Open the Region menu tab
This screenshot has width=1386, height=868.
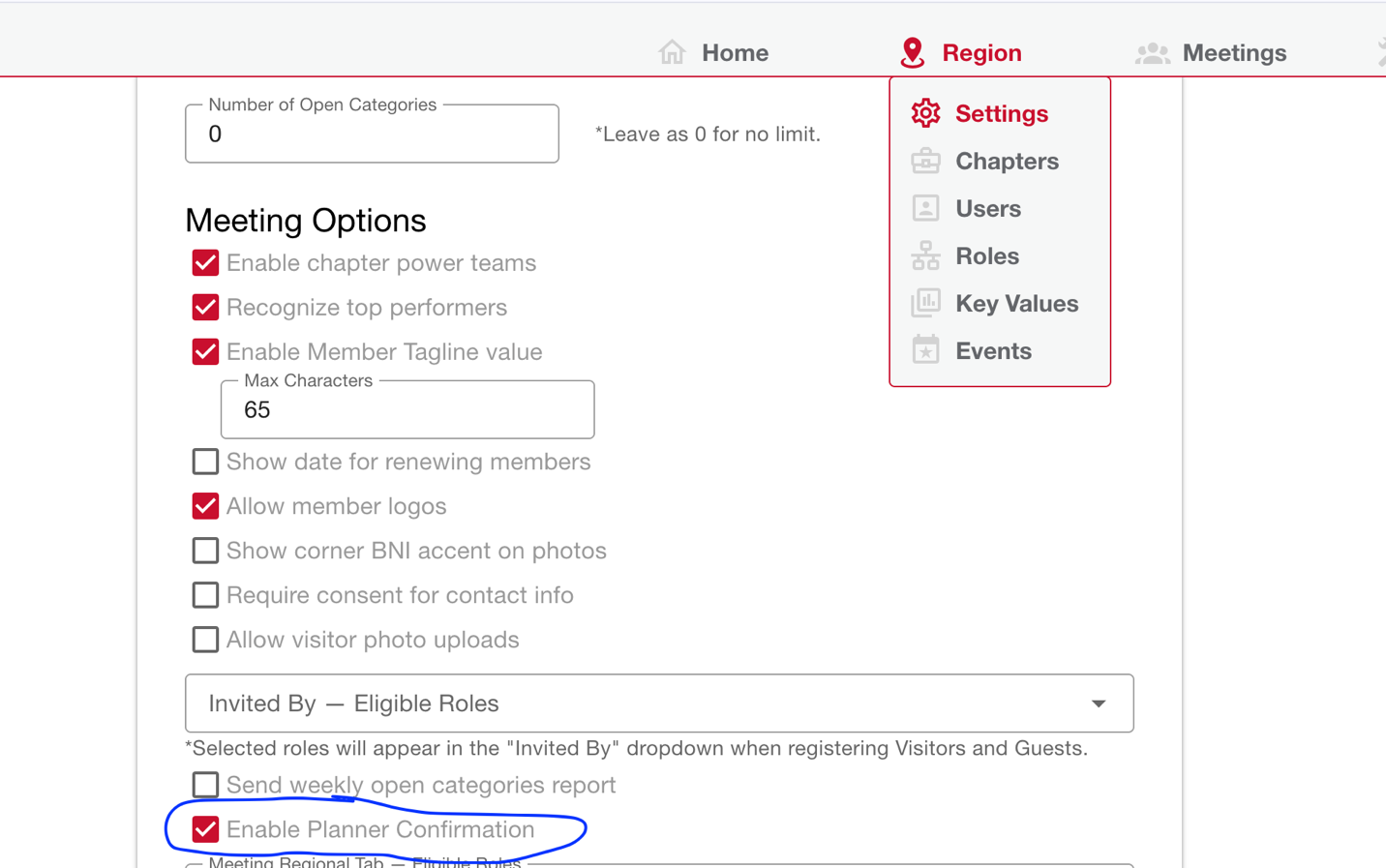point(960,52)
